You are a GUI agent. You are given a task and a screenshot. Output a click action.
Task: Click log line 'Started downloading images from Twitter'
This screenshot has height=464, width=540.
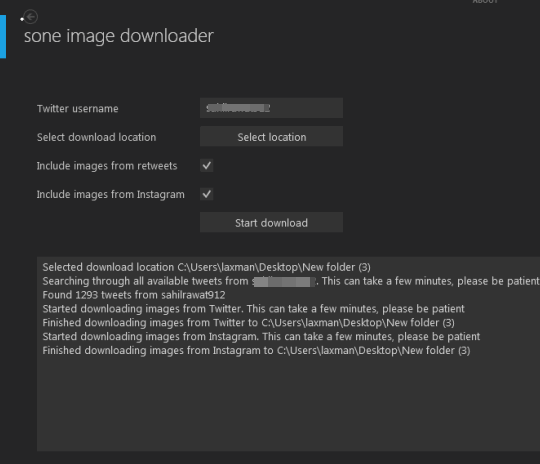tap(253, 309)
